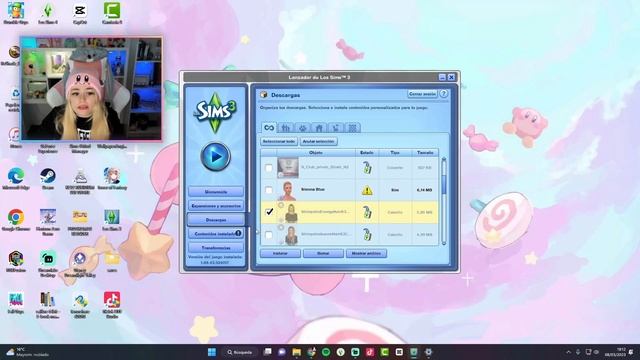Open the Stumble Guys desktop icon
Screen dimensions: 640x360
pyautogui.click(x=16, y=13)
